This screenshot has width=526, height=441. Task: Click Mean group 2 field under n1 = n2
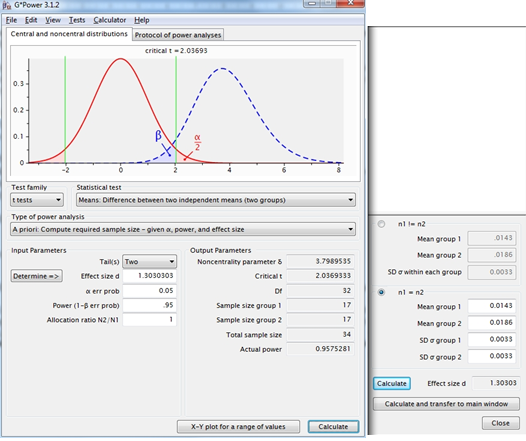tap(492, 323)
